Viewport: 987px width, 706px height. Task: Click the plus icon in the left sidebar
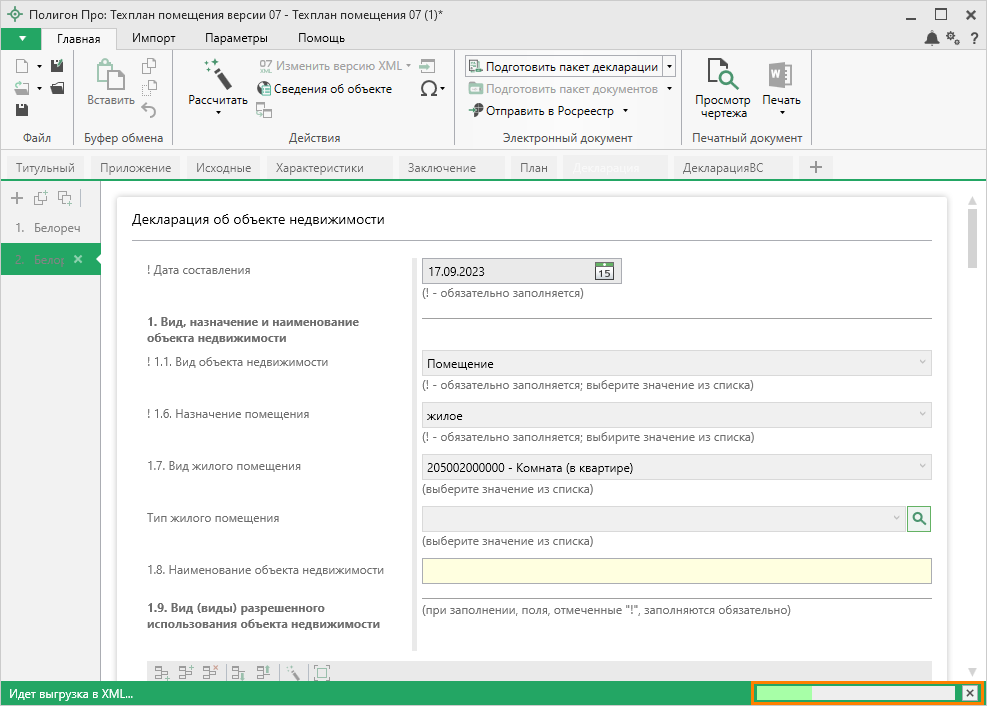pos(16,198)
